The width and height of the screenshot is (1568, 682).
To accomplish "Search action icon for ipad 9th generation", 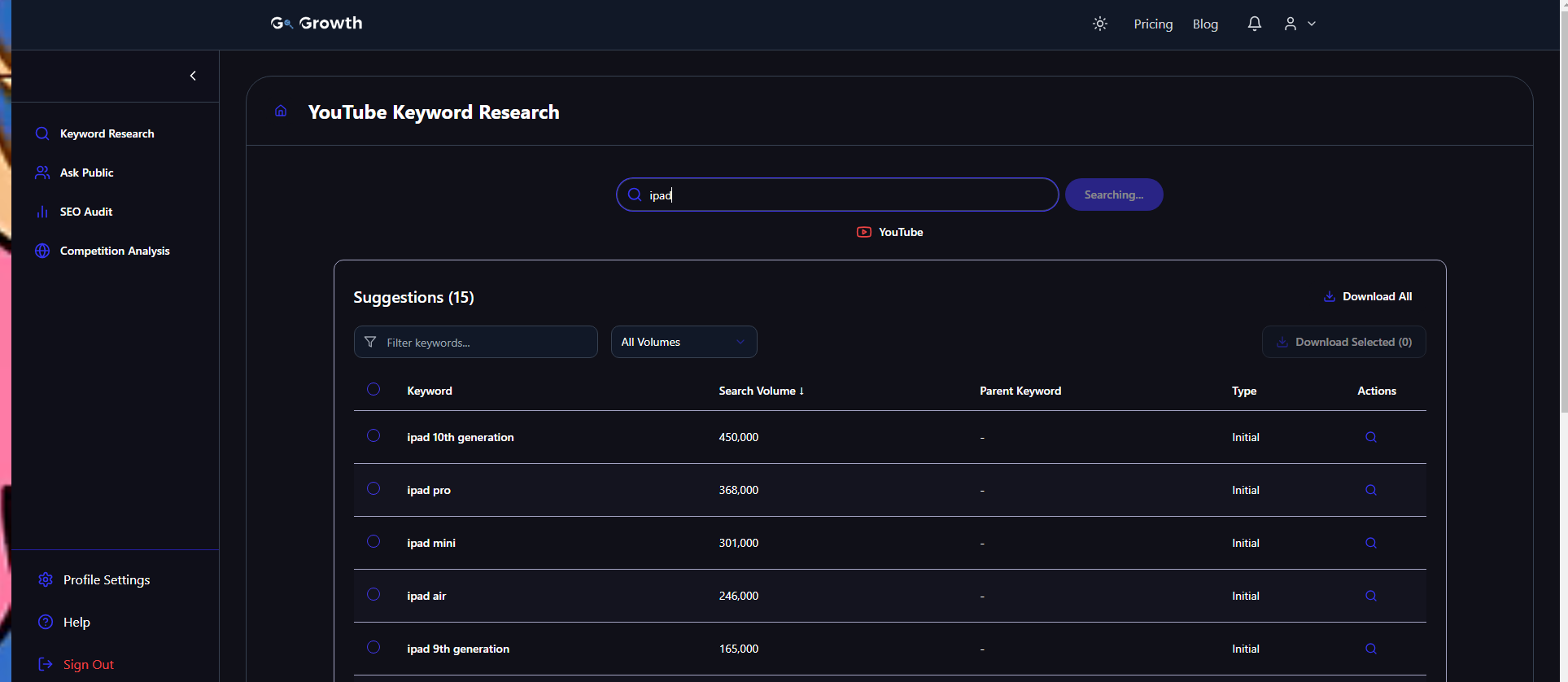I will point(1371,649).
